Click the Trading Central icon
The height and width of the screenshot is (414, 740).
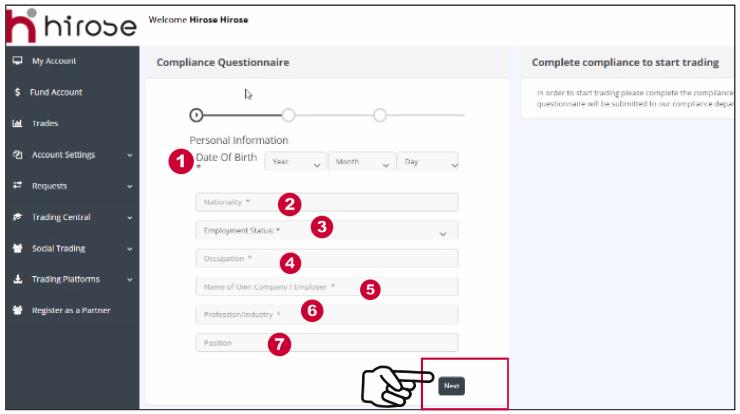point(17,217)
